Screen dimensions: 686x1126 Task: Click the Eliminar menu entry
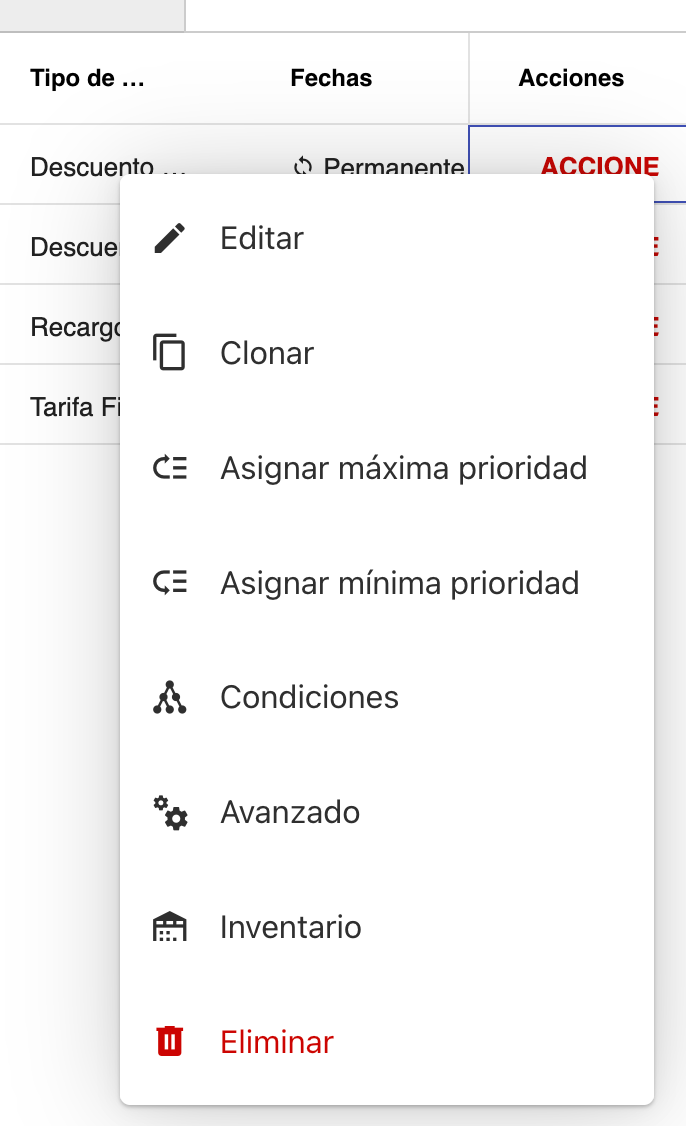tap(275, 1041)
